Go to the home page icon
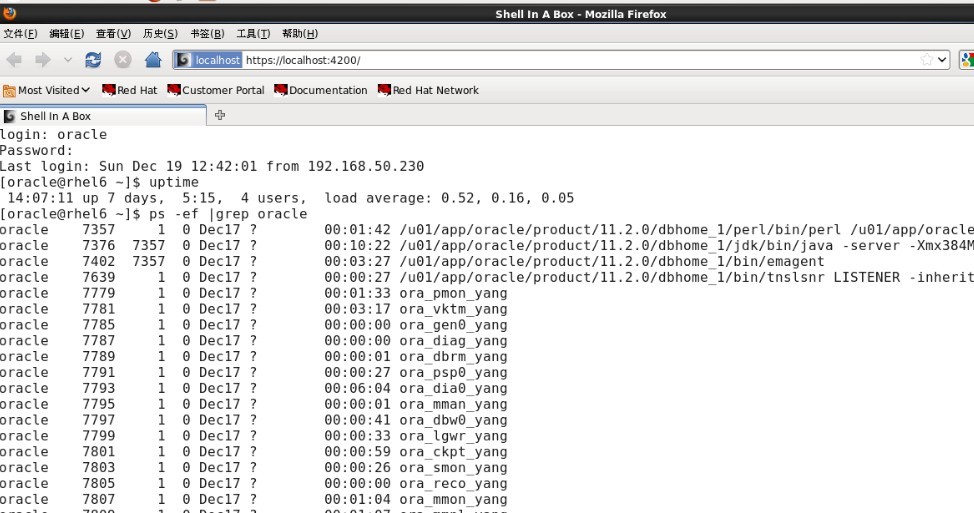 pyautogui.click(x=153, y=60)
